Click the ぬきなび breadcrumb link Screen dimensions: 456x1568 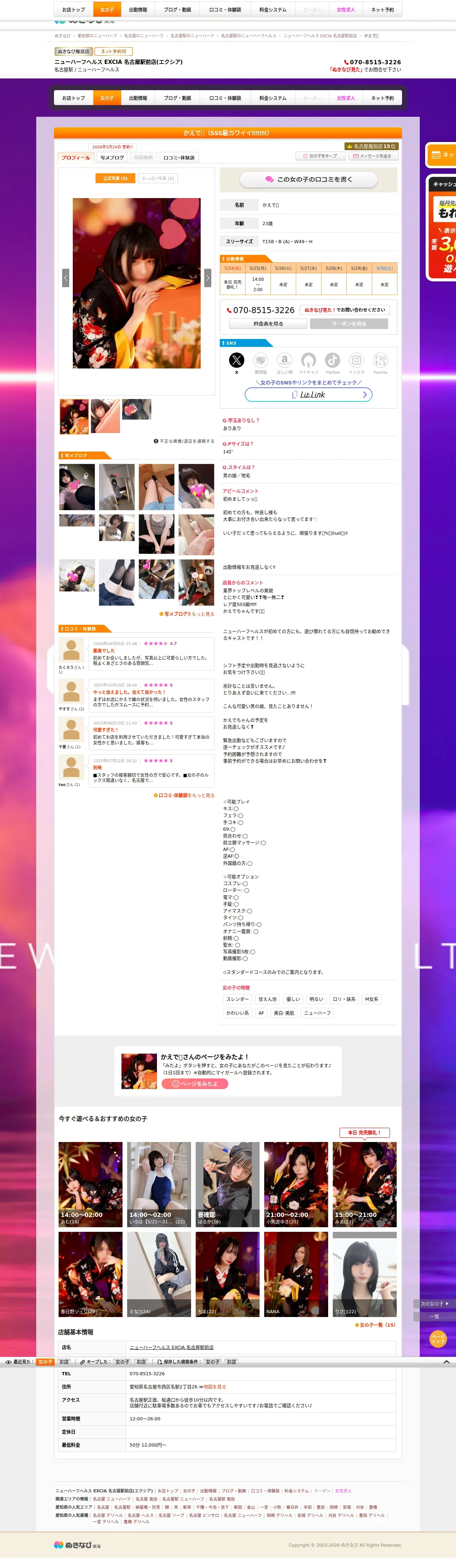(x=62, y=36)
